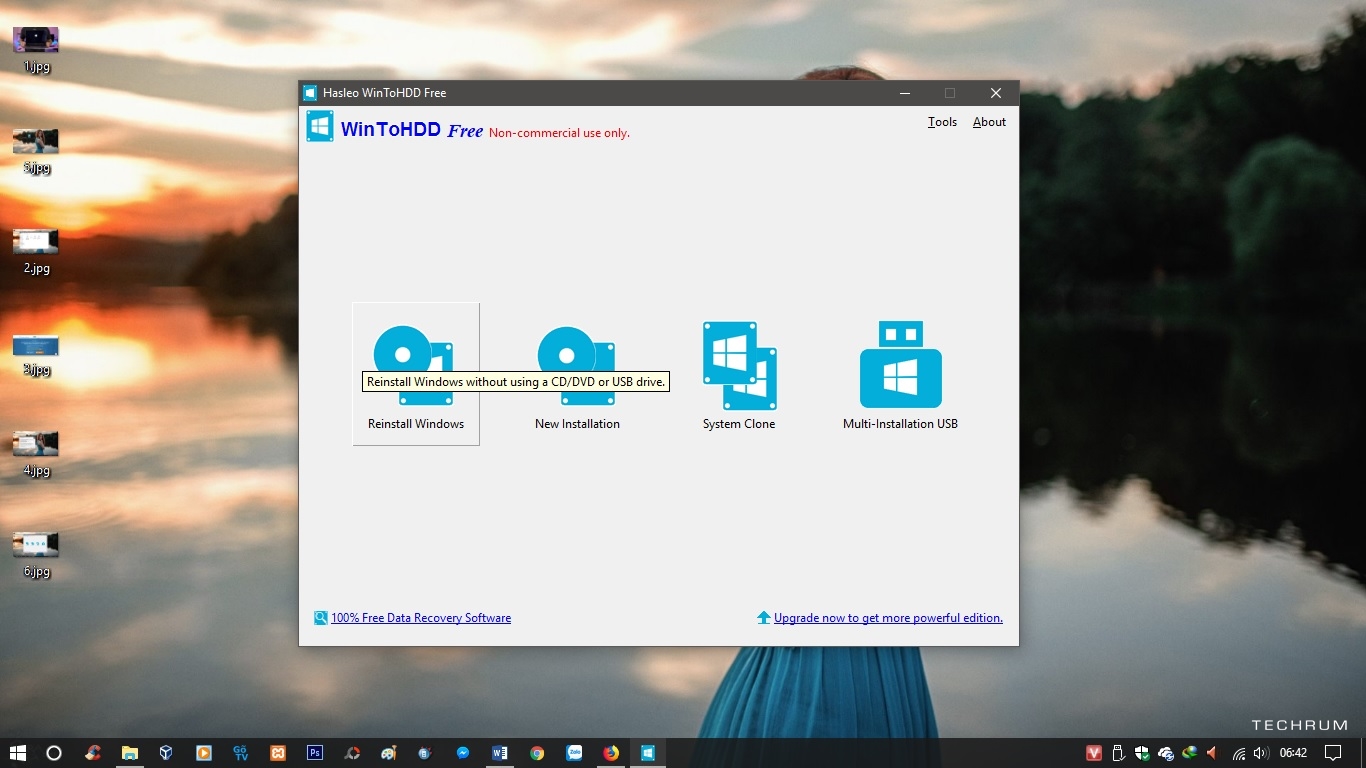Select the 4.jpg desktop file

[36, 454]
